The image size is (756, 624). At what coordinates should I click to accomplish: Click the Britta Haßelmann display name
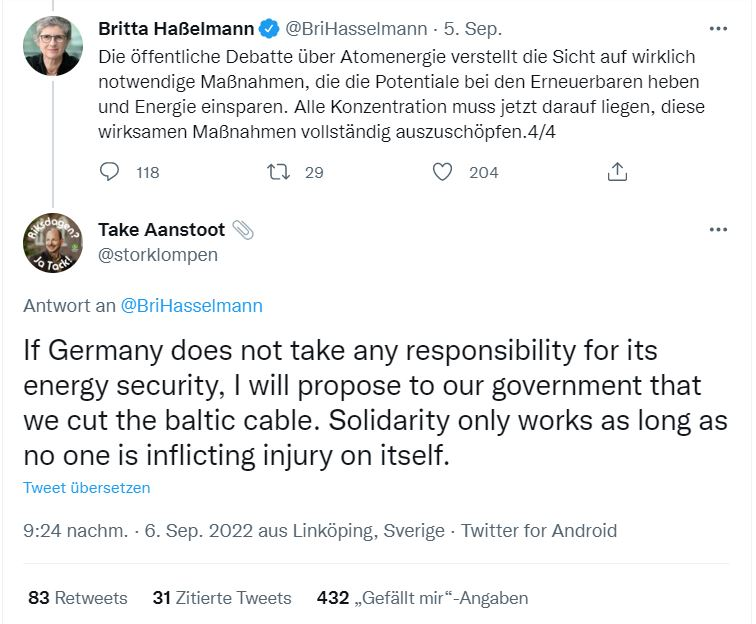[x=176, y=28]
